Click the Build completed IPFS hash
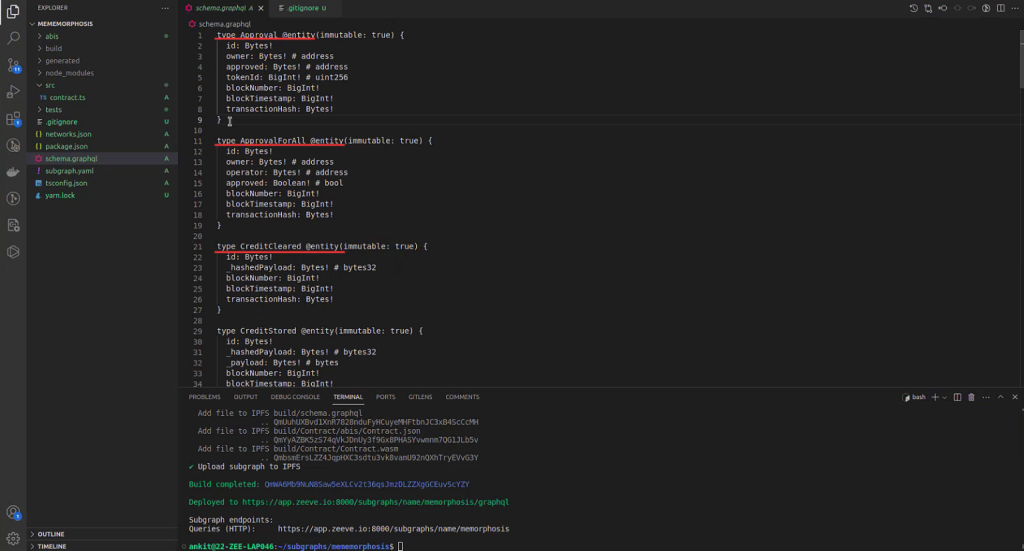 pyautogui.click(x=367, y=484)
